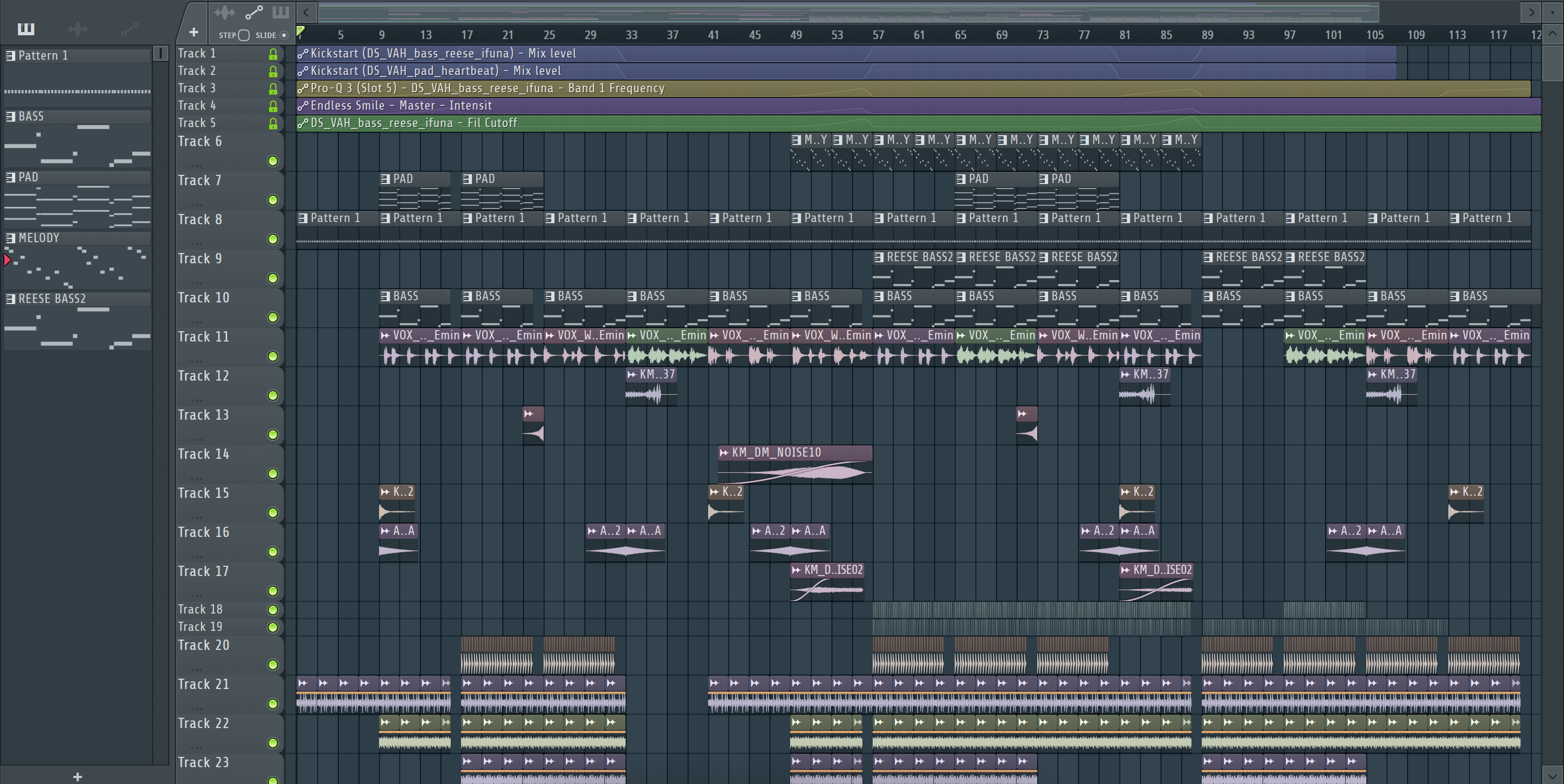1564x784 pixels.
Task: Click the right arrow of horizontal scroll overview
Action: click(1531, 12)
